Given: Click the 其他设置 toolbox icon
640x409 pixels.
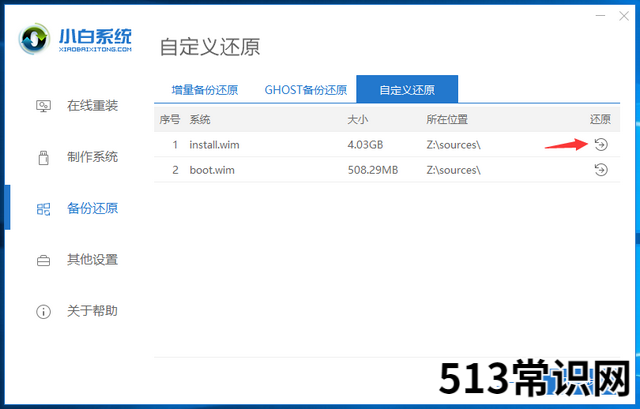Looking at the screenshot, I should pyautogui.click(x=43, y=260).
